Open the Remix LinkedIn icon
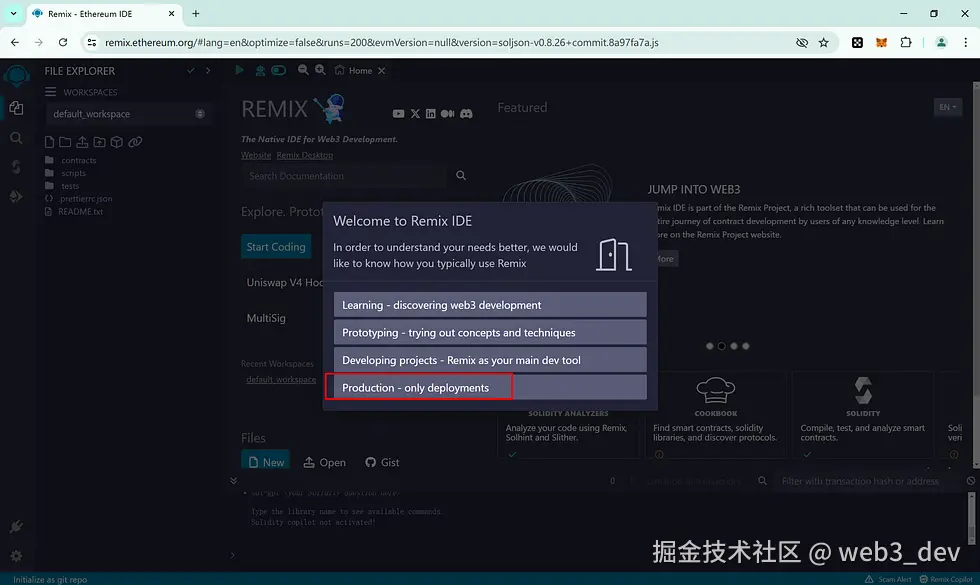This screenshot has height=585, width=980. click(431, 114)
